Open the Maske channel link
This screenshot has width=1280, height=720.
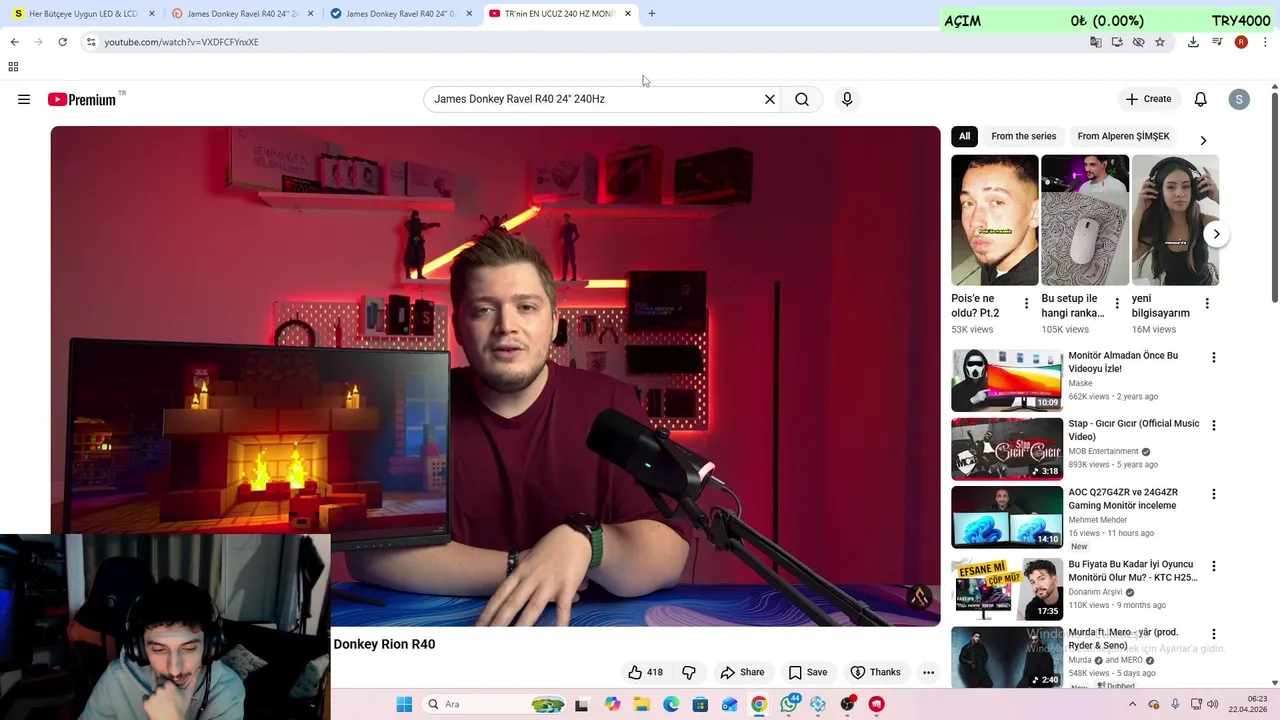click(1080, 383)
